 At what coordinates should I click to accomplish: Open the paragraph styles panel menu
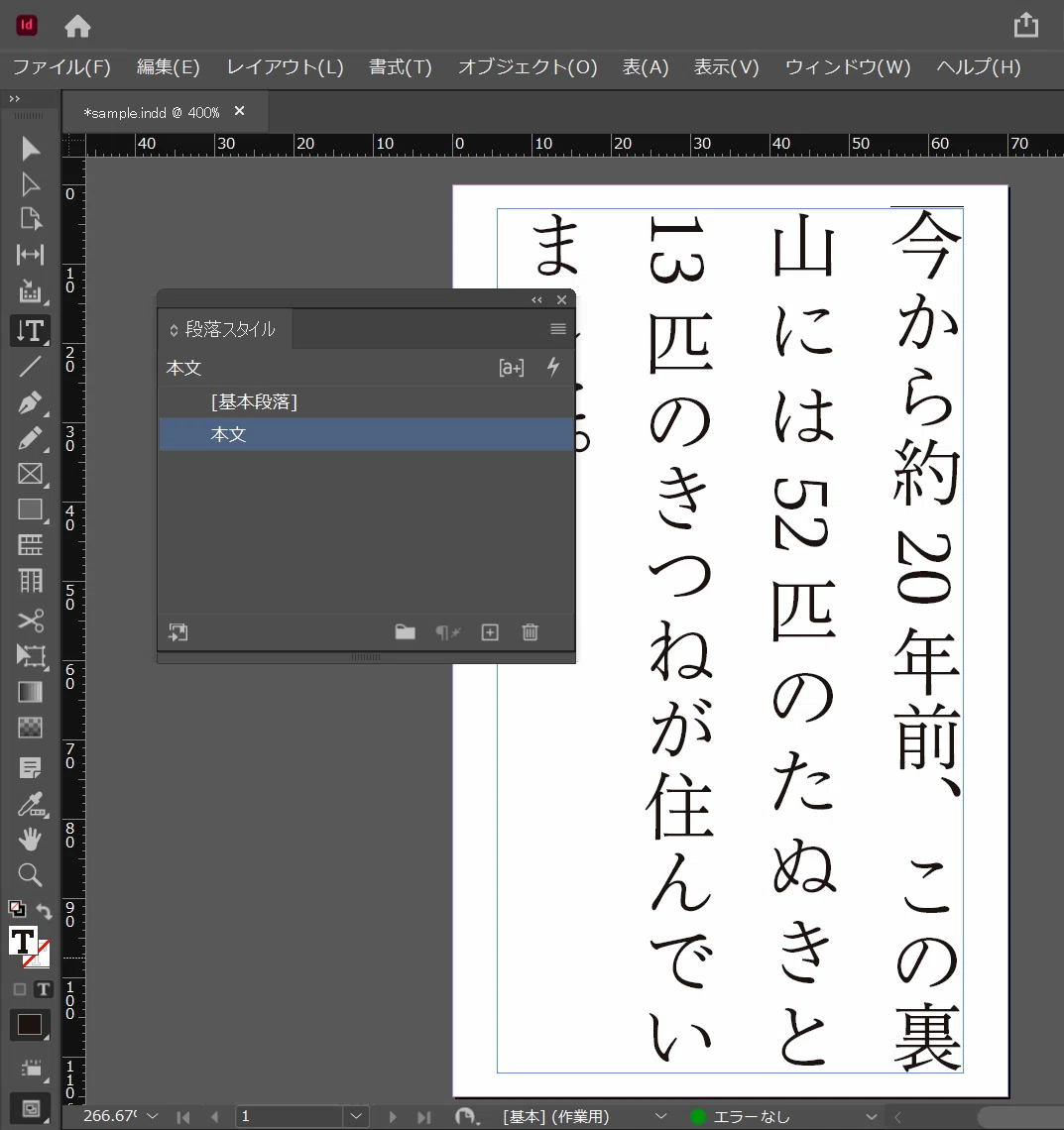(x=558, y=329)
